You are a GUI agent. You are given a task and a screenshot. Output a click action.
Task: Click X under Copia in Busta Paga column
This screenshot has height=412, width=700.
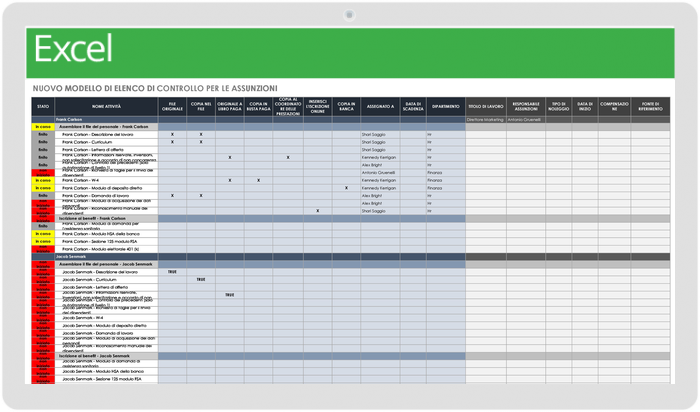click(258, 180)
